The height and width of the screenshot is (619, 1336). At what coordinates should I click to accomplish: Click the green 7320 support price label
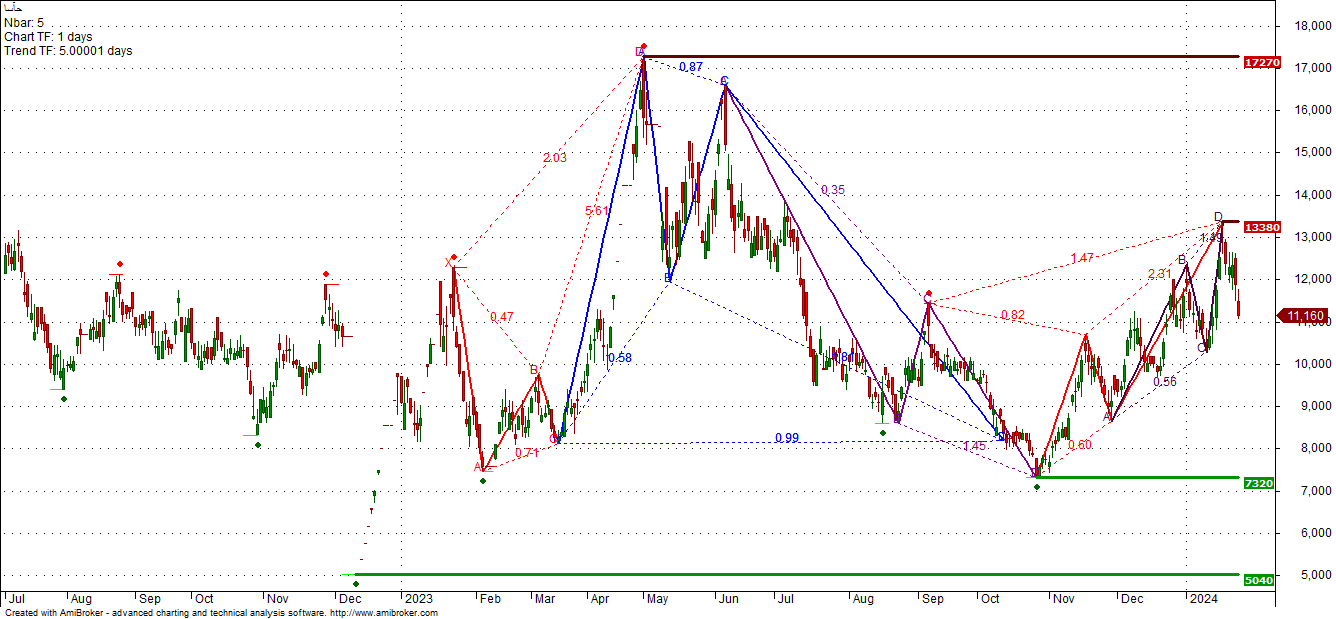point(1258,483)
